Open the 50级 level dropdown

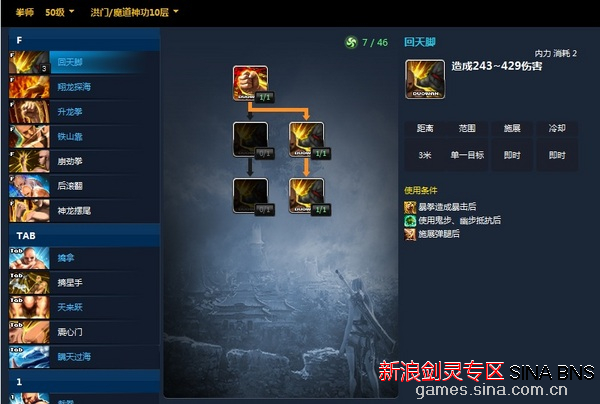(59, 12)
